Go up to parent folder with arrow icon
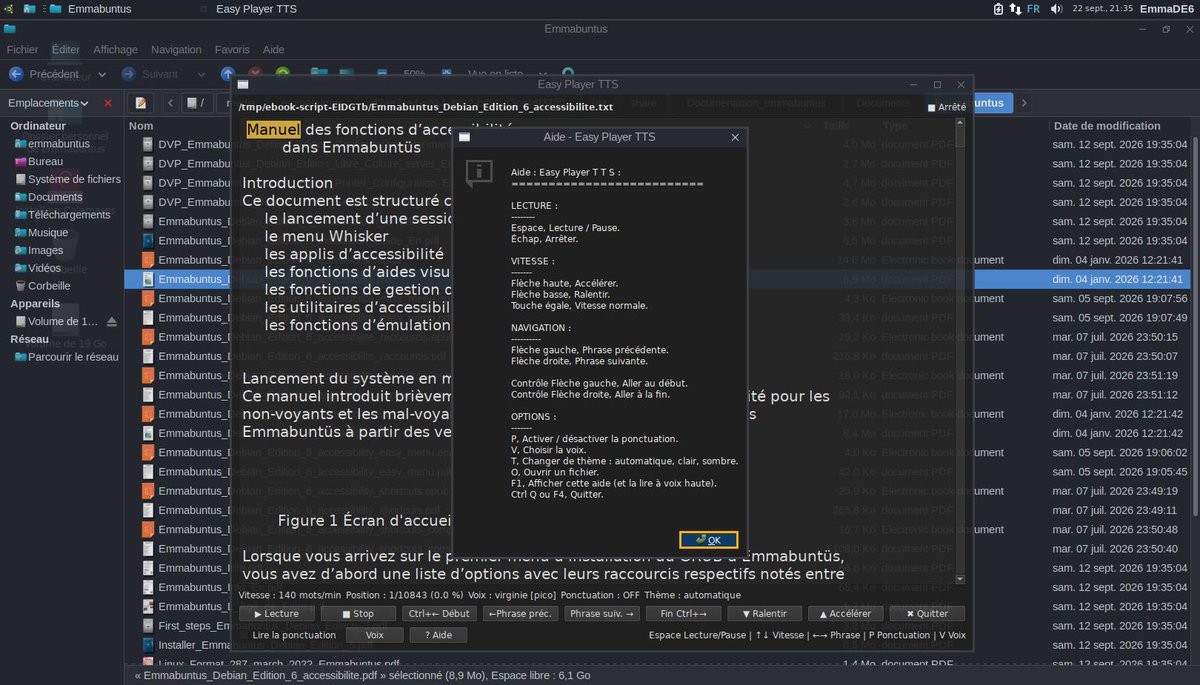Screen dimensions: 1200x685 point(228,74)
